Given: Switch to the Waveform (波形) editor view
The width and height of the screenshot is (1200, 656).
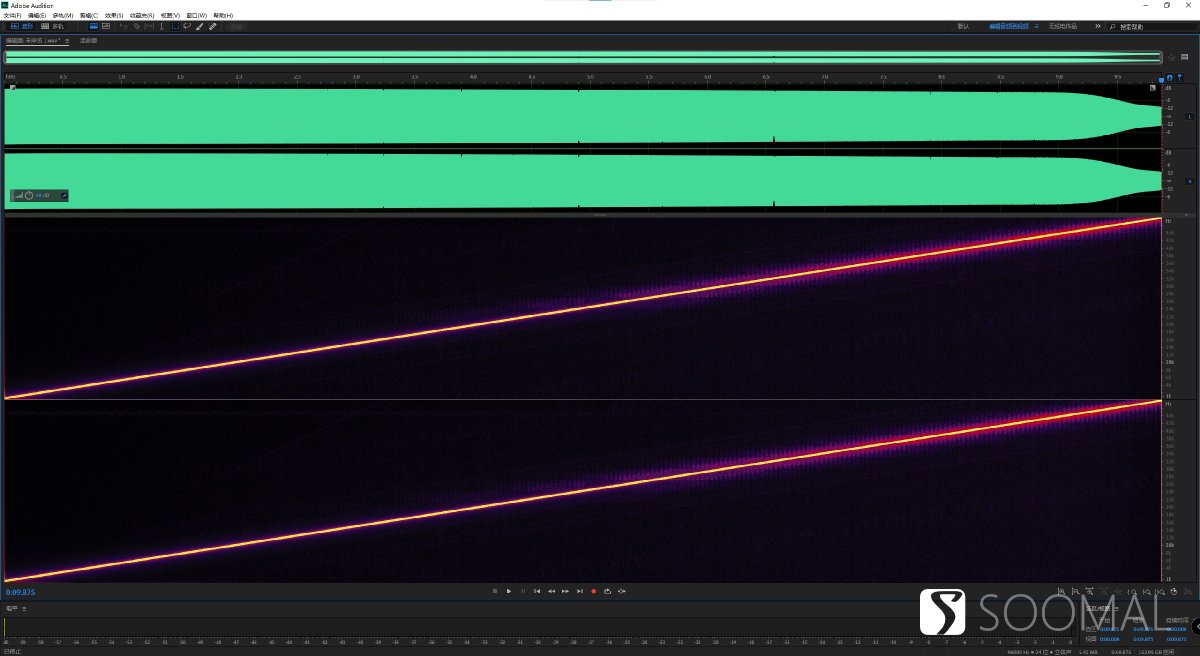Looking at the screenshot, I should point(20,26).
